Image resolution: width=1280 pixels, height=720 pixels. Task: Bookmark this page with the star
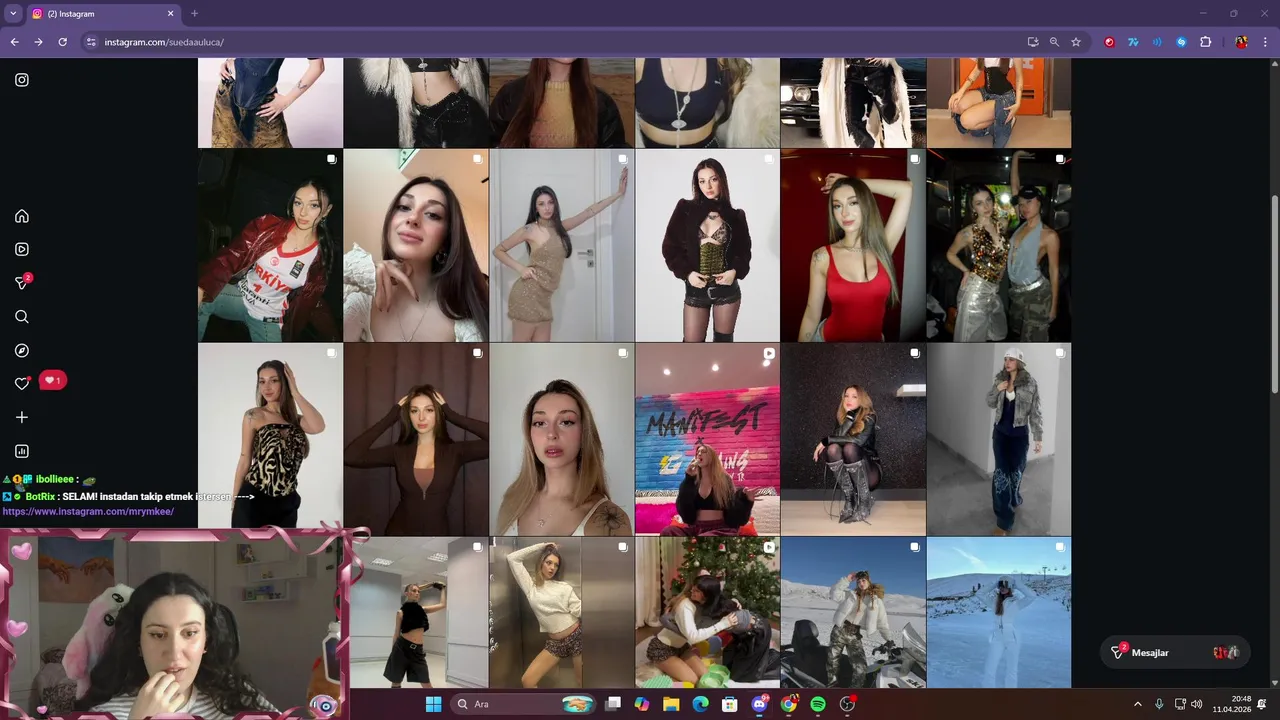pyautogui.click(x=1076, y=42)
